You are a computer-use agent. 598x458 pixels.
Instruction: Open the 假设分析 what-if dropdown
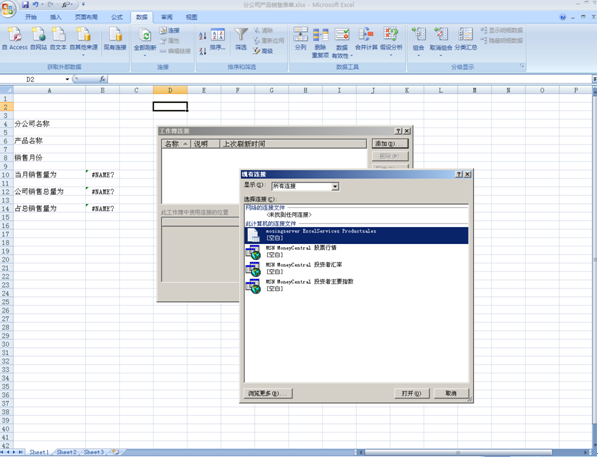pyautogui.click(x=391, y=56)
